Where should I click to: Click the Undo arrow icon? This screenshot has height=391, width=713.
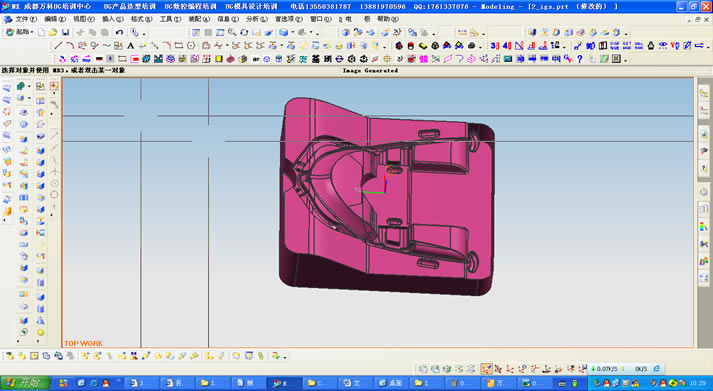(119, 32)
